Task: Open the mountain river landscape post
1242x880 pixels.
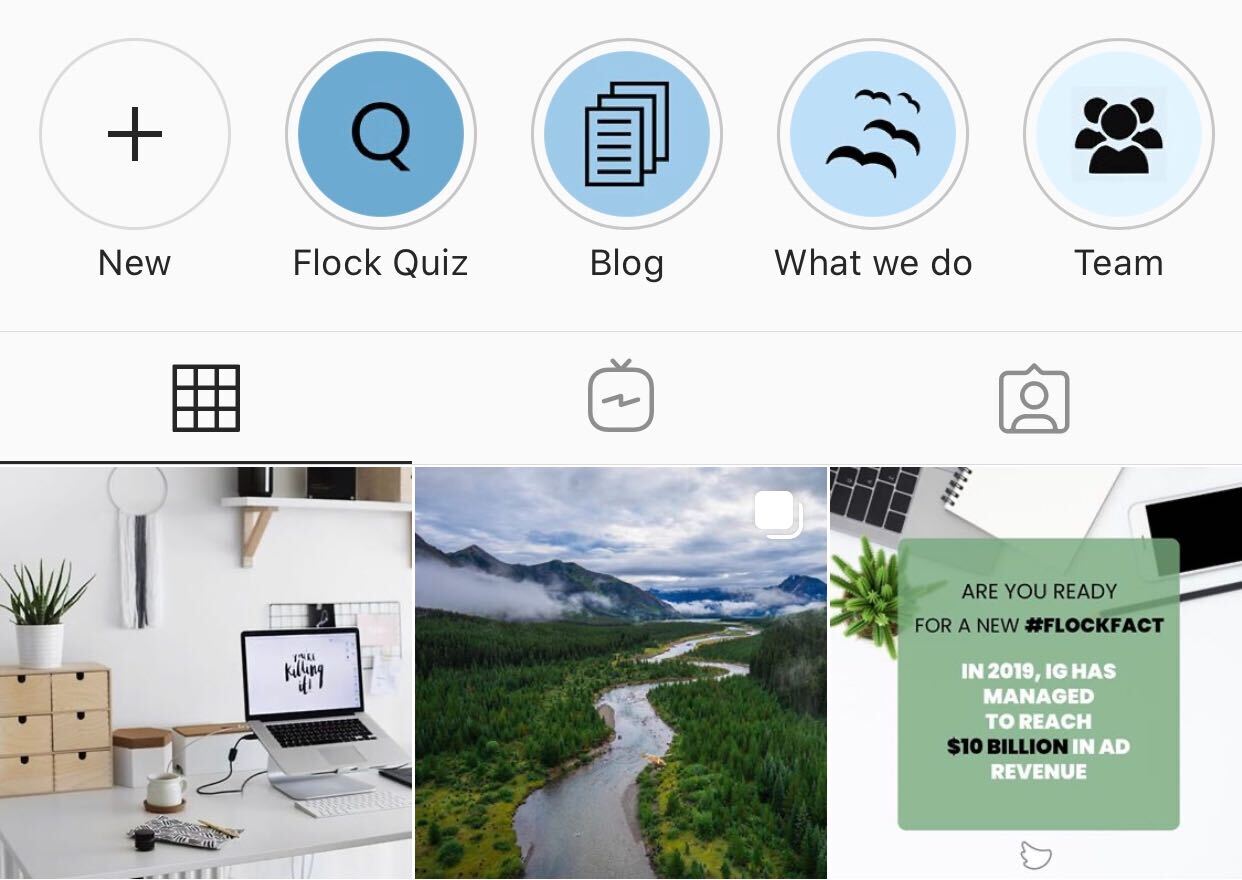Action: [x=621, y=673]
